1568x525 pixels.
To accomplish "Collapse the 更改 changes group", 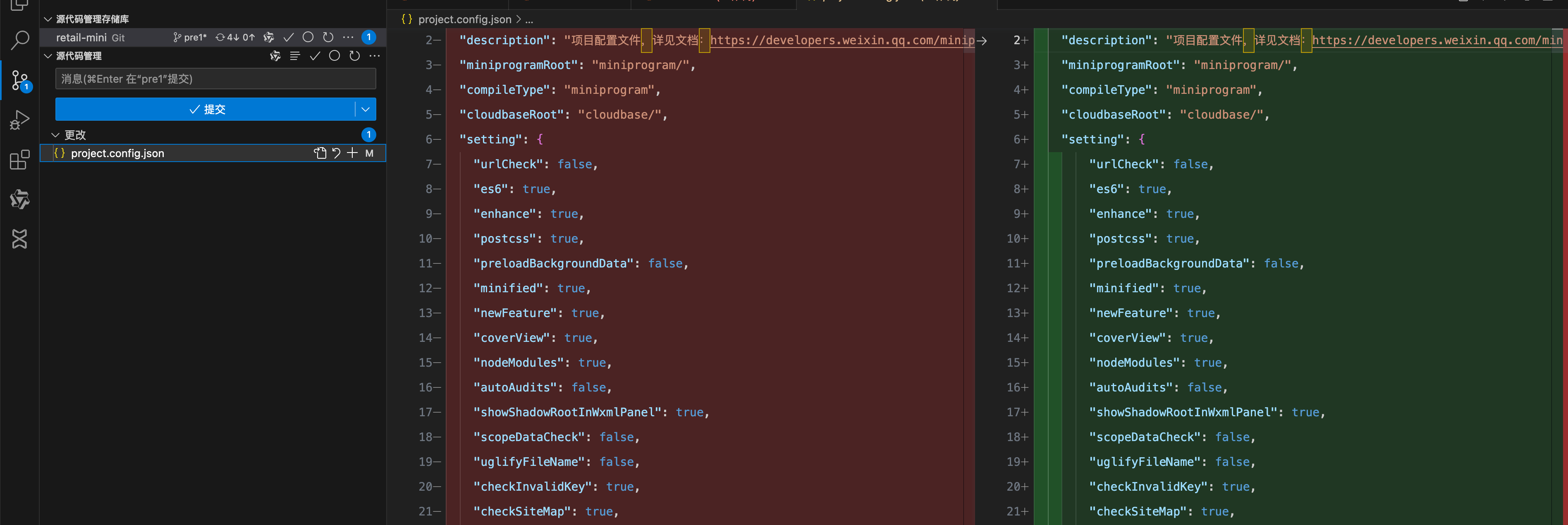I will coord(55,135).
